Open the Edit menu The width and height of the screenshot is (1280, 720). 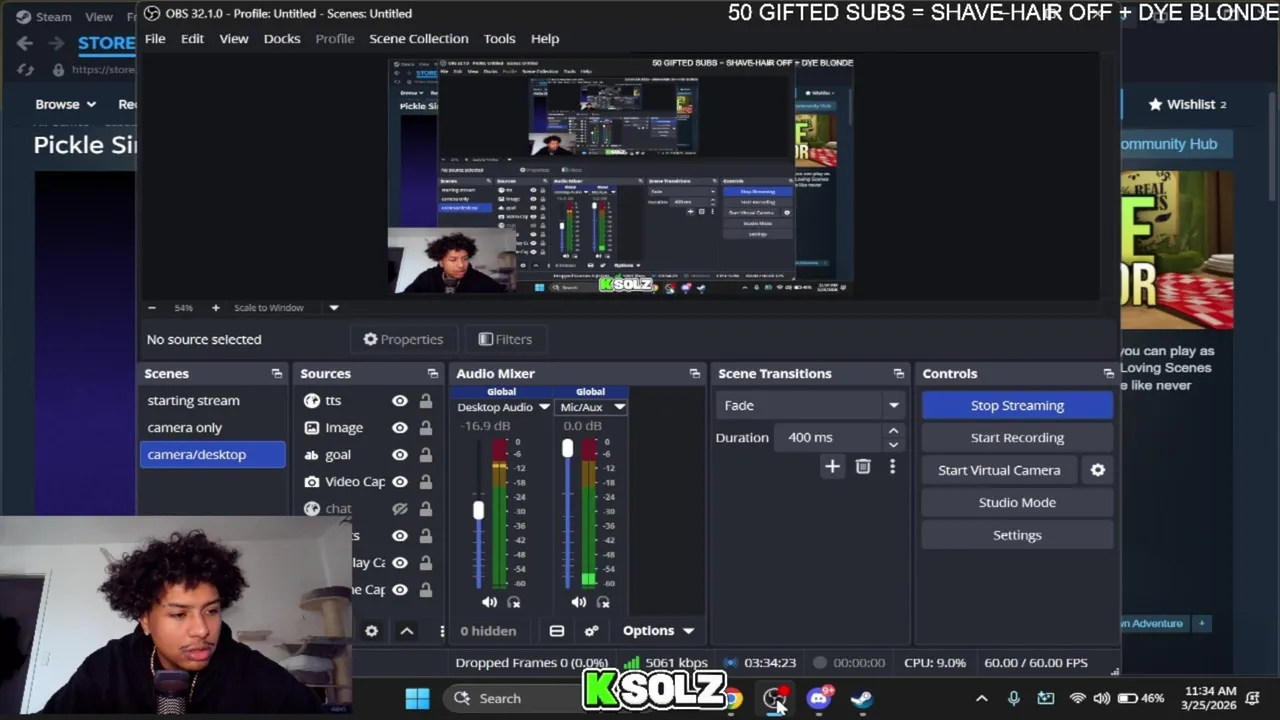pyautogui.click(x=192, y=38)
